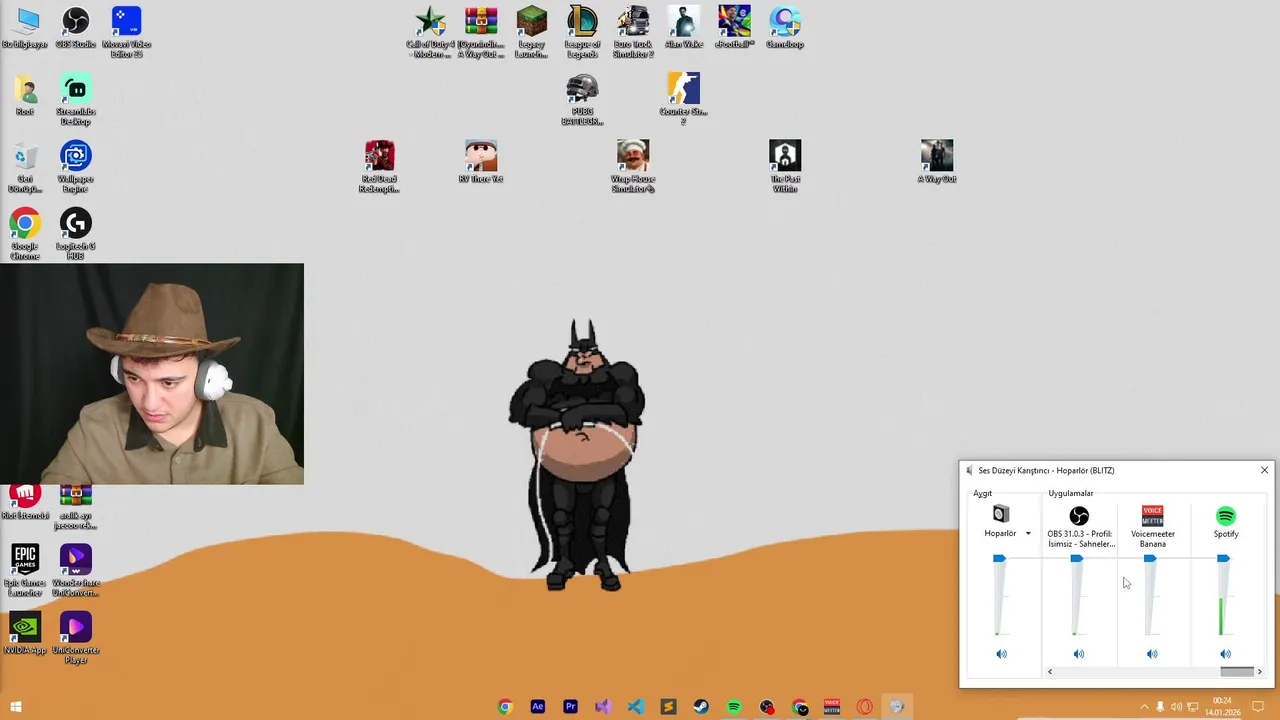Click mixer scroll left arrow

(x=1050, y=672)
